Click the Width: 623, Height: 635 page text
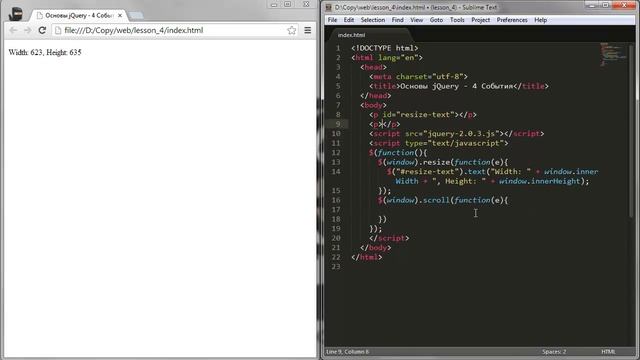The width and height of the screenshot is (640, 360). [x=45, y=52]
